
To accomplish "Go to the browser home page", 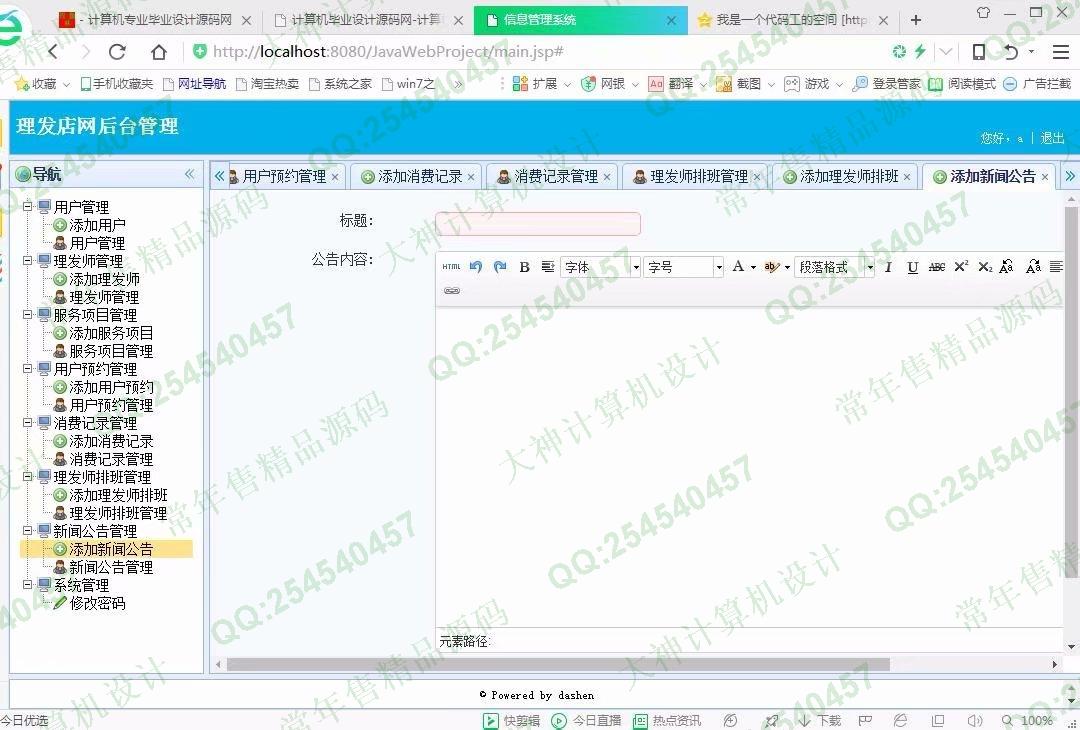I will (158, 52).
